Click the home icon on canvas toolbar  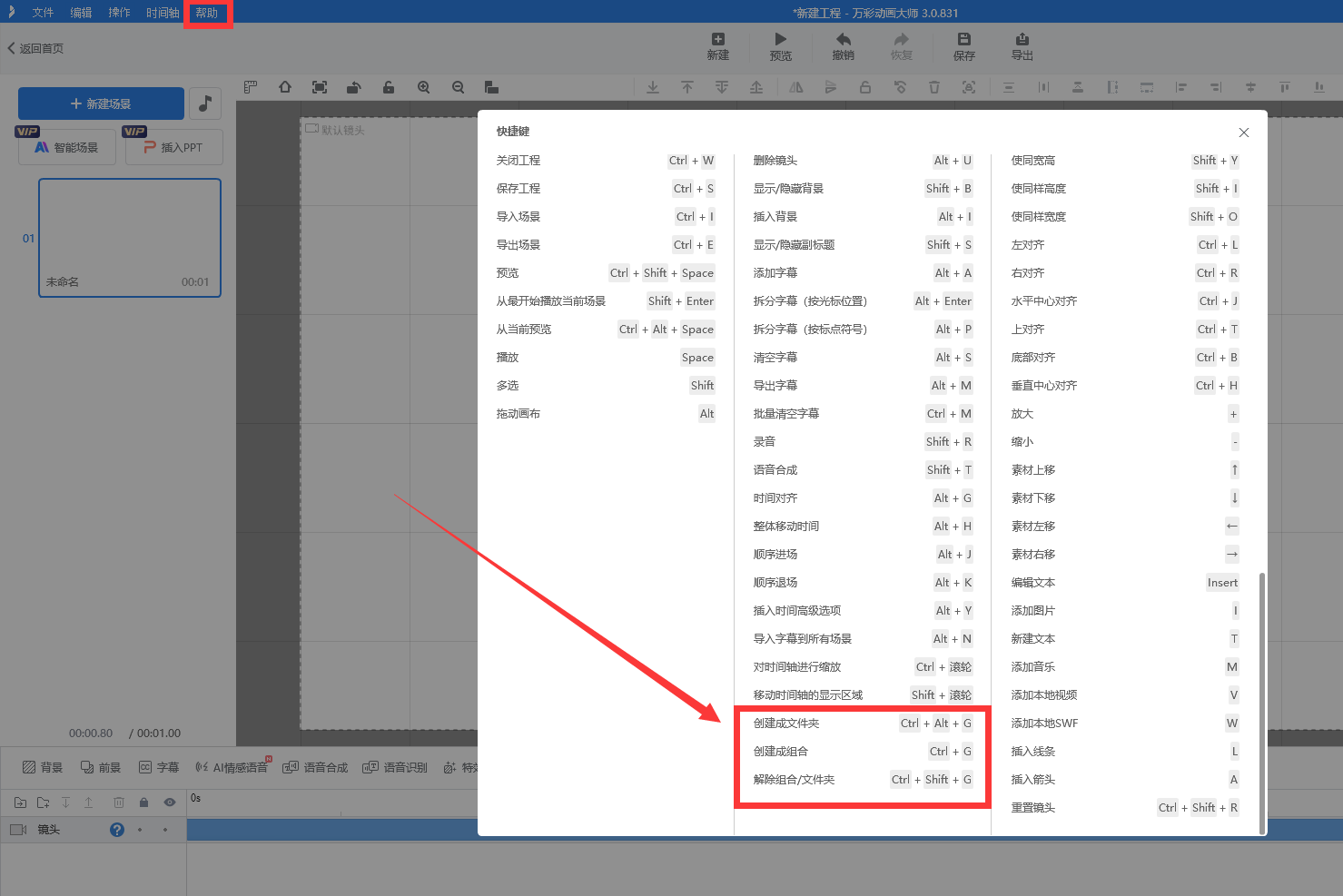coord(285,88)
